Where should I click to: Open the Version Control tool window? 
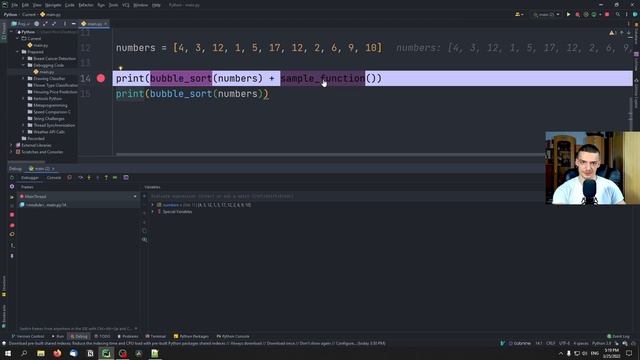[x=28, y=336]
